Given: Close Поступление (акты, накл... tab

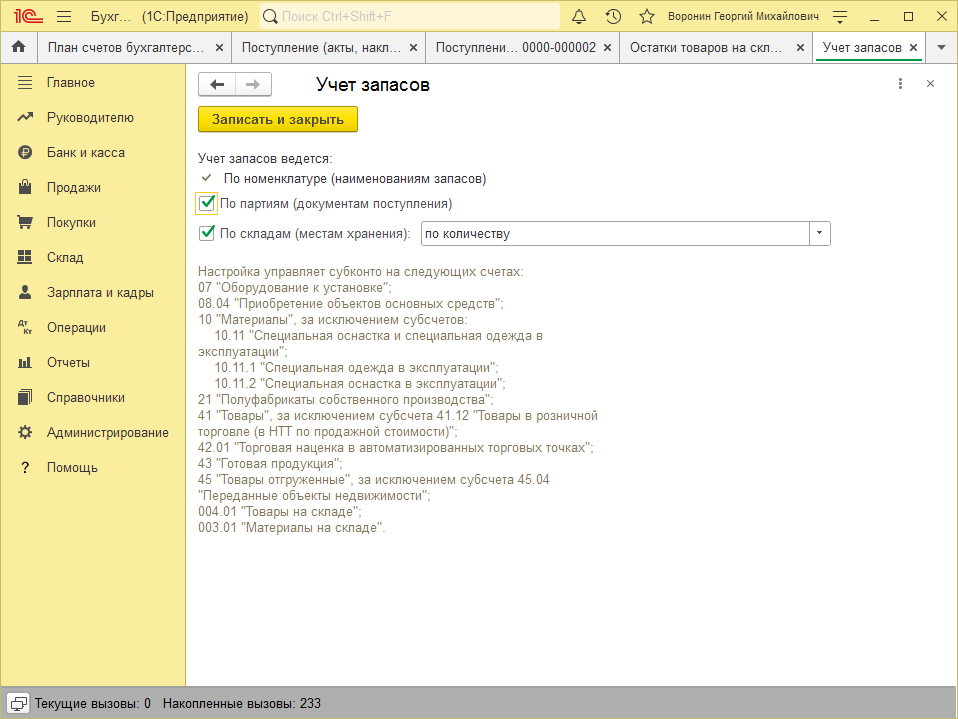Looking at the screenshot, I should coord(414,48).
